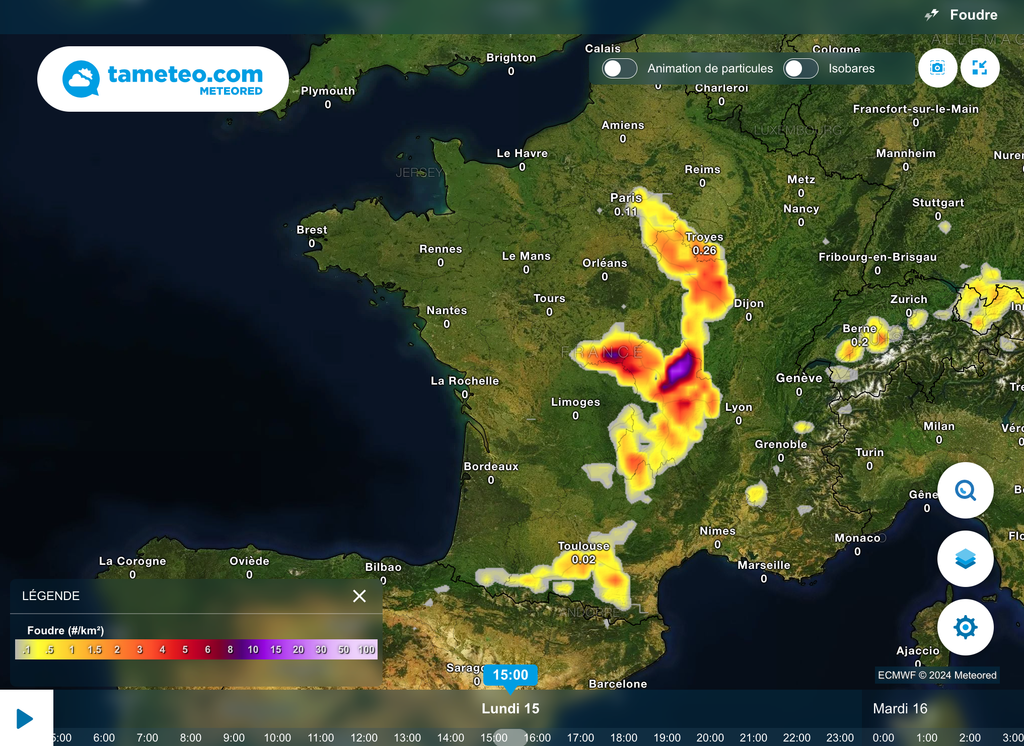The width and height of the screenshot is (1024, 746).
Task: Click the Lundi 15 day label
Action: pyautogui.click(x=511, y=709)
